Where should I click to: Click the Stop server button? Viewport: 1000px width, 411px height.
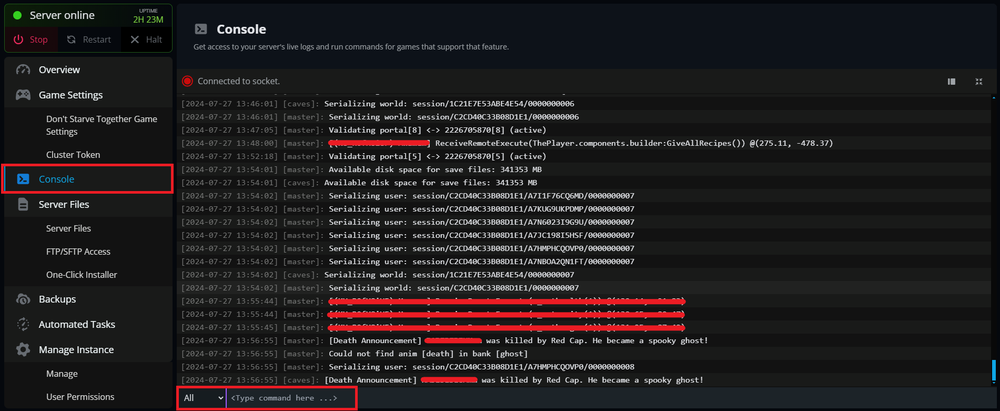click(x=30, y=40)
